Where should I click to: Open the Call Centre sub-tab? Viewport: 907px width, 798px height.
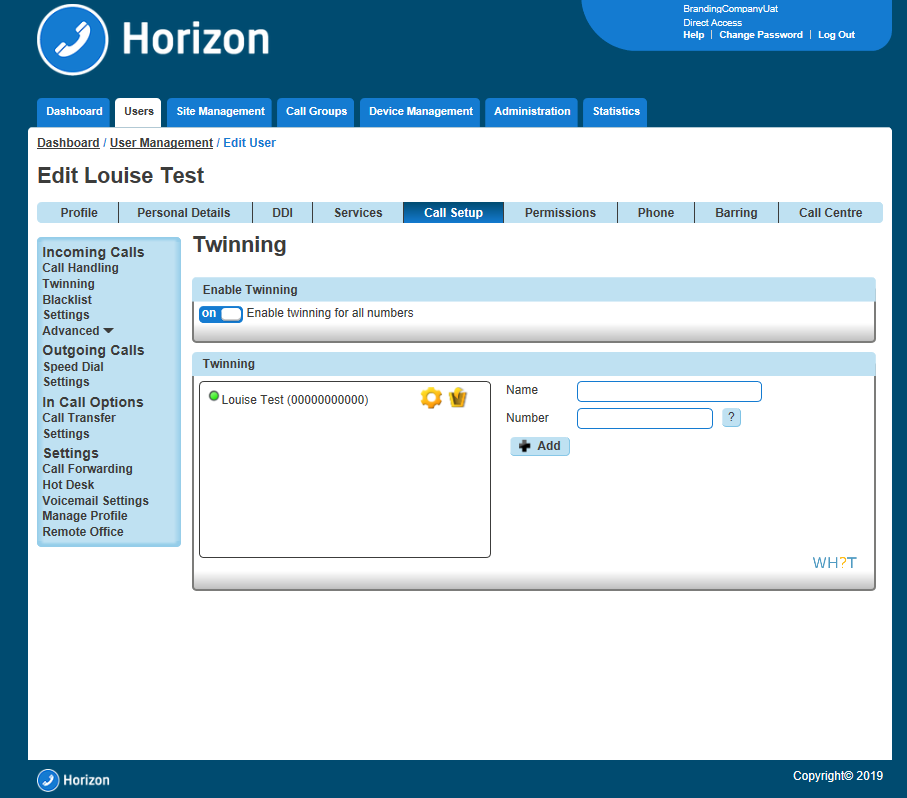click(x=830, y=213)
